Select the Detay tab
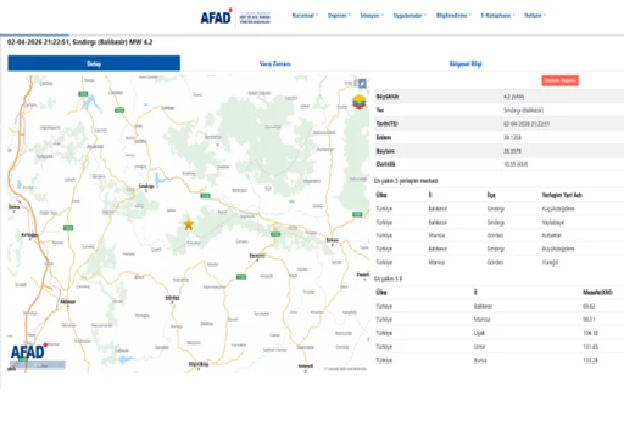Image resolution: width=628 pixels, height=421 pixels. [94, 63]
